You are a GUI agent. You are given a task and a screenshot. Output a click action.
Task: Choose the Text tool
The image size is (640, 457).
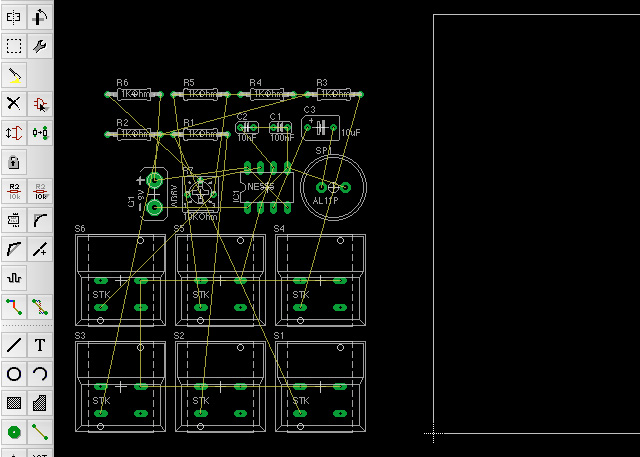(x=40, y=345)
